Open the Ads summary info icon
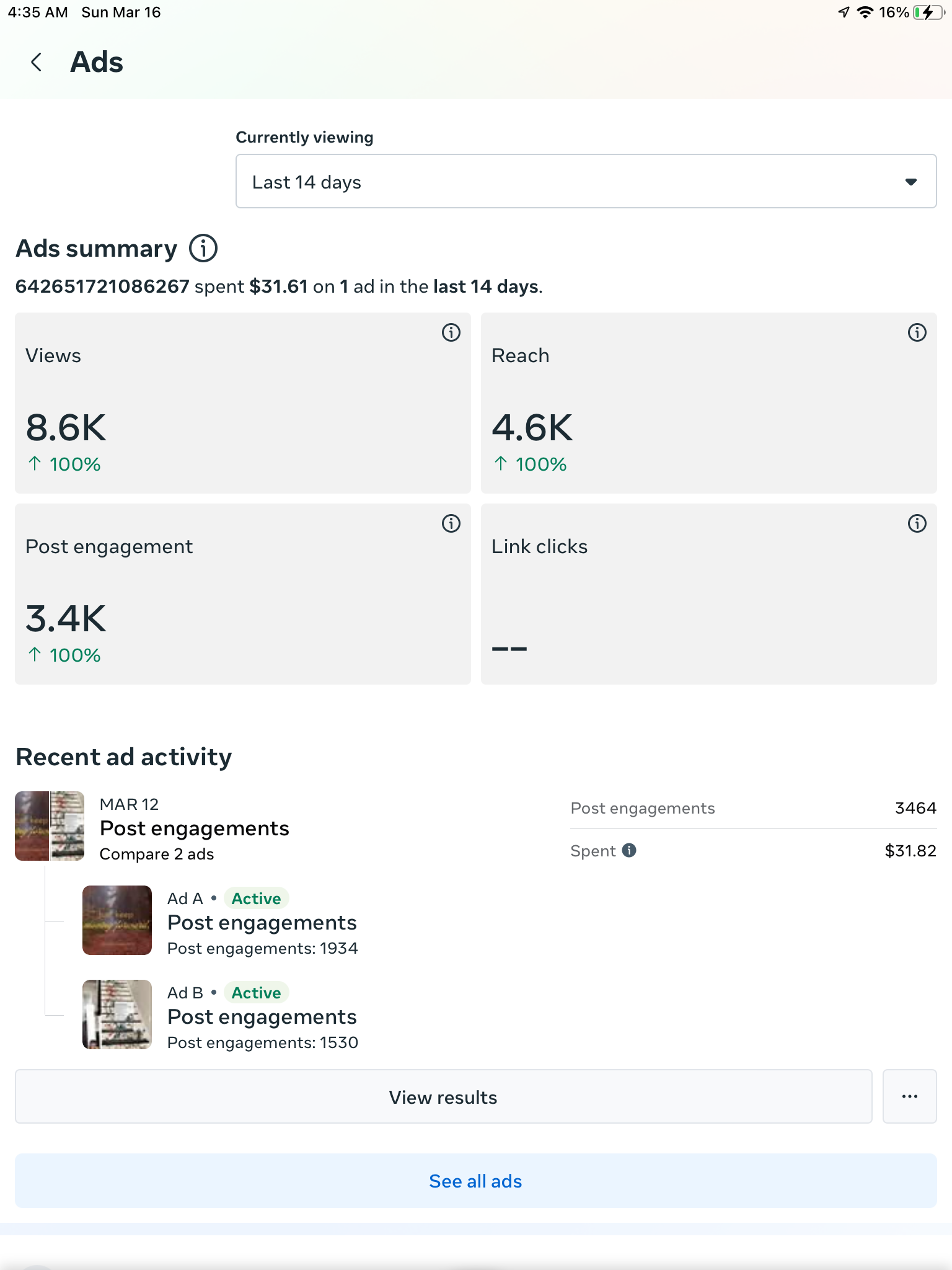952x1270 pixels. pyautogui.click(x=203, y=249)
